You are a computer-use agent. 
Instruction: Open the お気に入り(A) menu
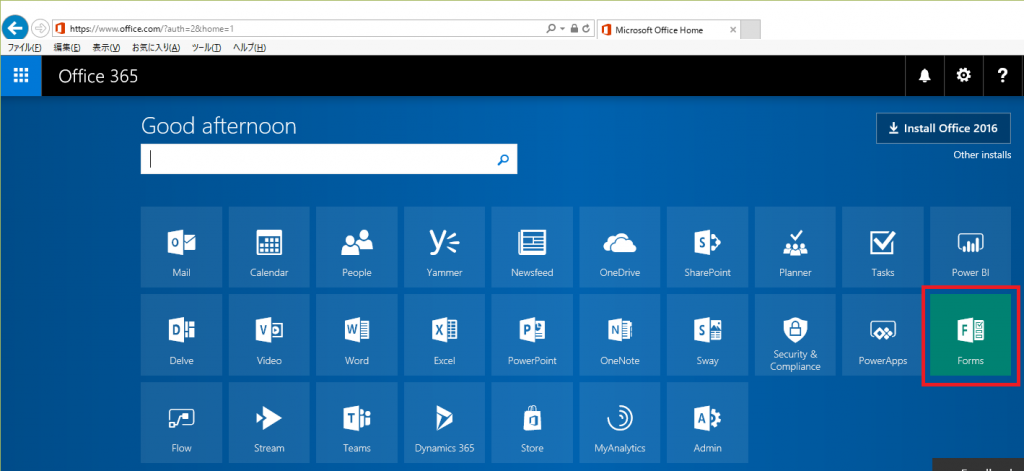click(x=156, y=48)
